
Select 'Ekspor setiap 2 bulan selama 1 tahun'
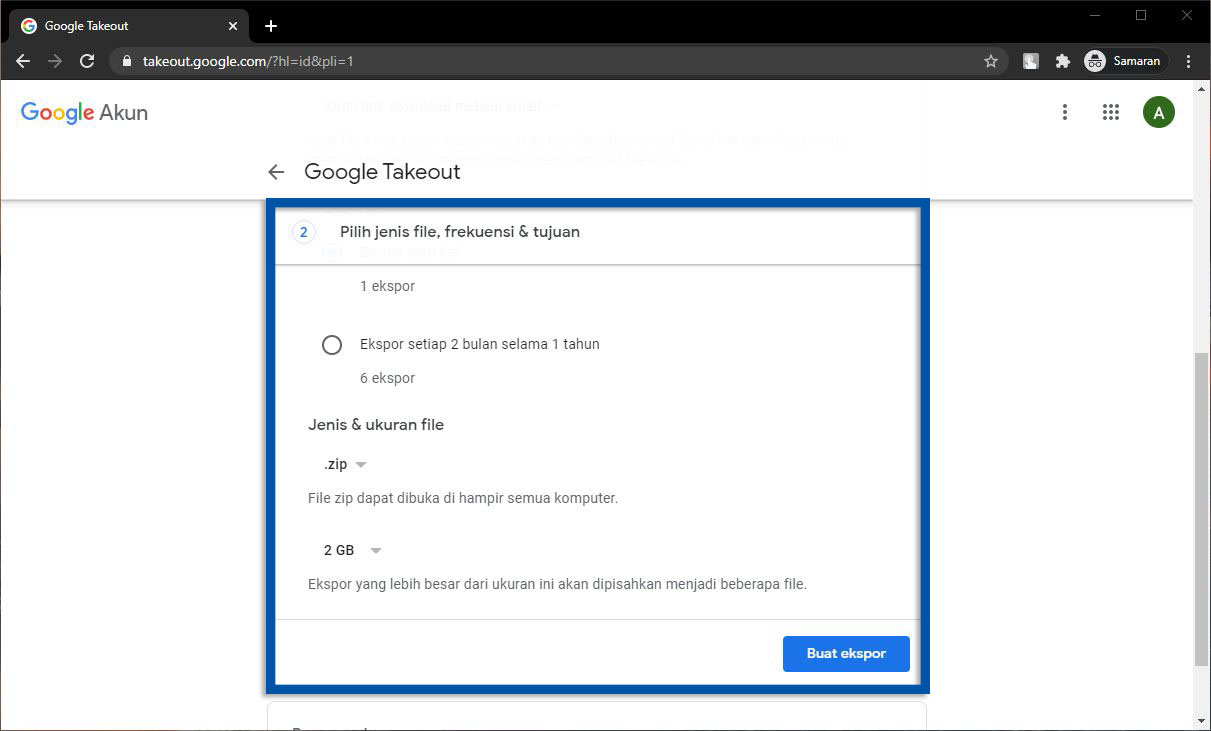pos(332,344)
